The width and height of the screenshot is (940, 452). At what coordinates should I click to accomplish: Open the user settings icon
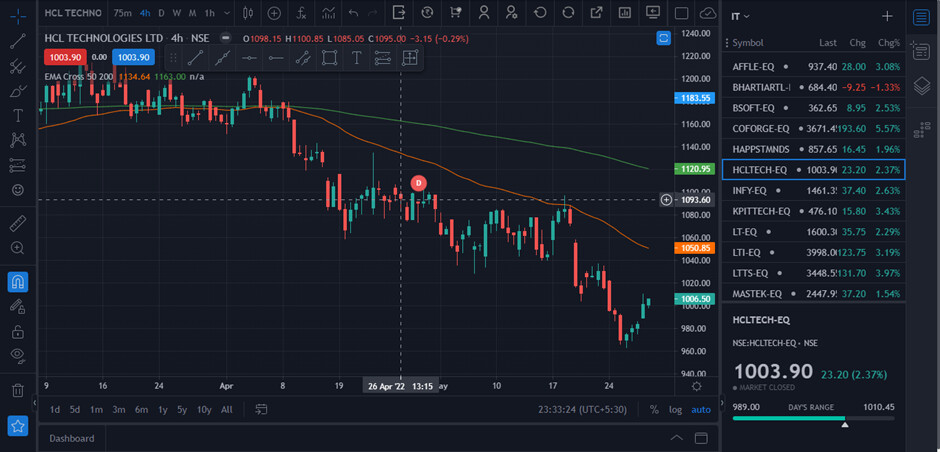(x=511, y=13)
